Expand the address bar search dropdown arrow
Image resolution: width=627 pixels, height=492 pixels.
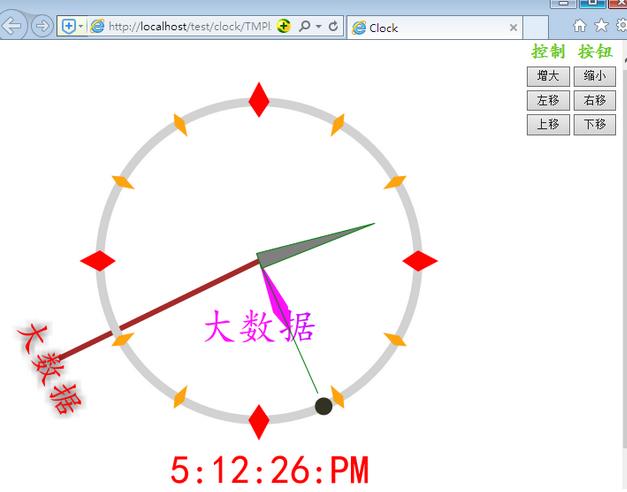[x=318, y=26]
